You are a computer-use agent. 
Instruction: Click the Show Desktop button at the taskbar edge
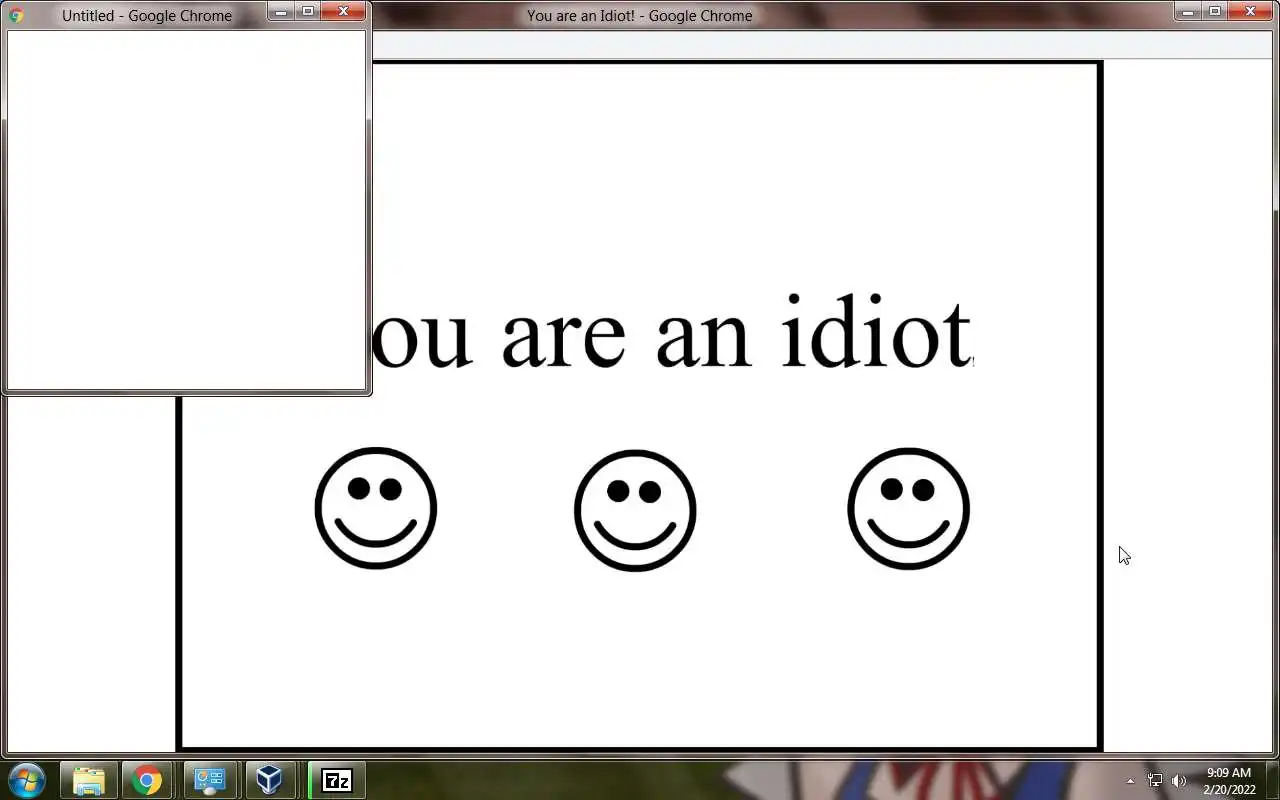(1272, 780)
